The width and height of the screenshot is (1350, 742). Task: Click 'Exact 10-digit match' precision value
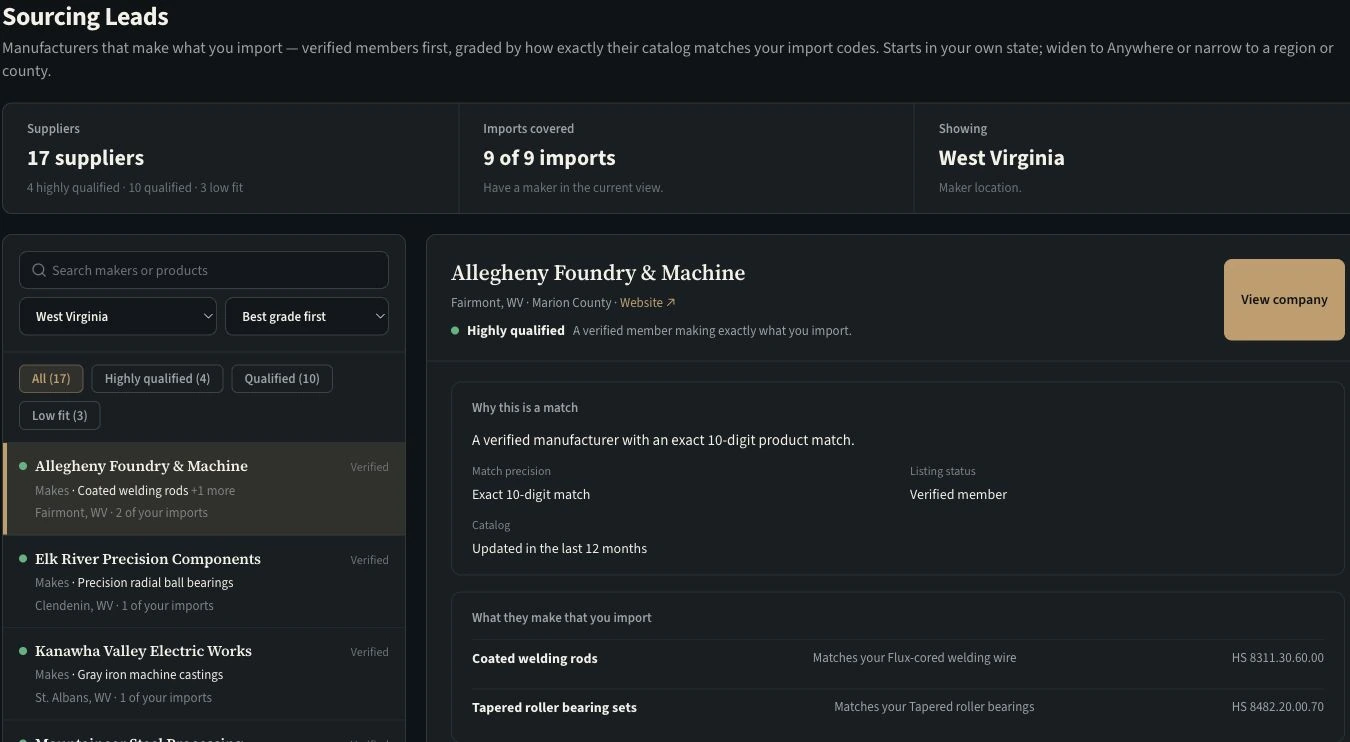coord(531,494)
